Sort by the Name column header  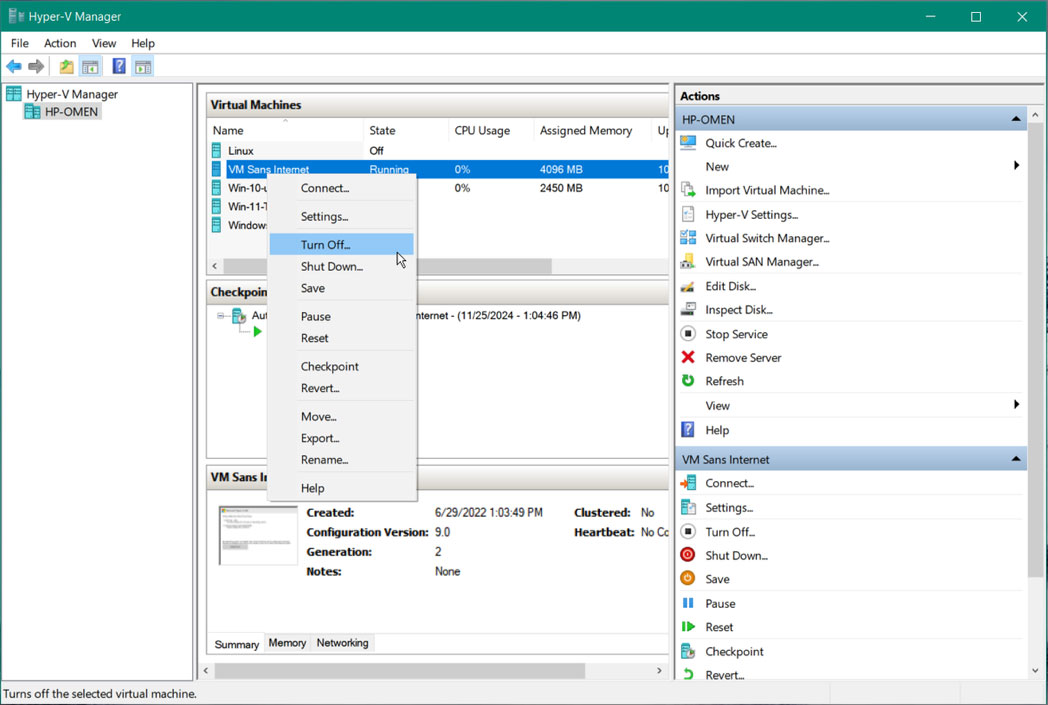285,130
